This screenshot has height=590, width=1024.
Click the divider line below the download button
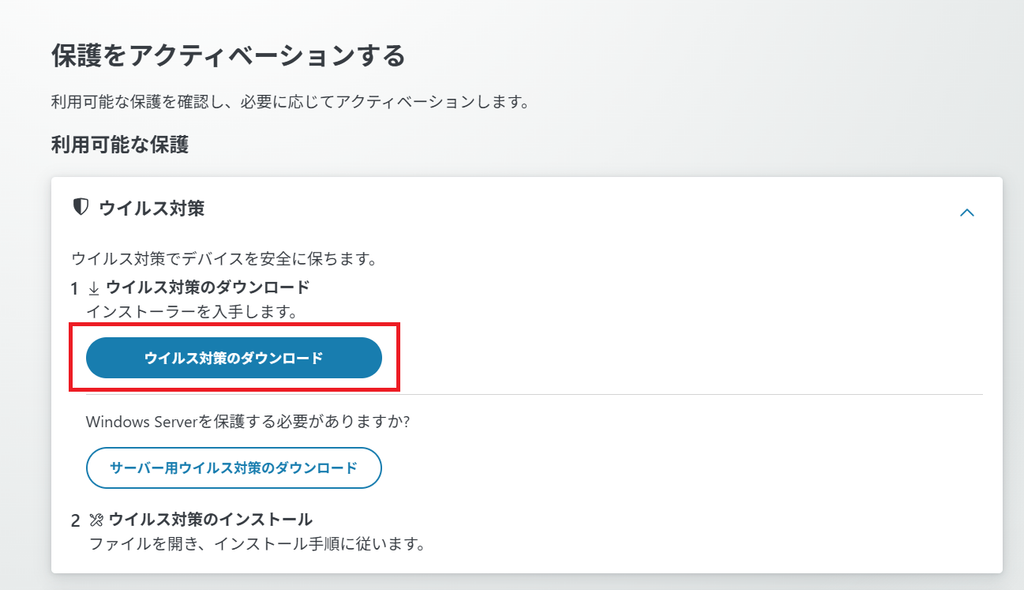(x=534, y=395)
